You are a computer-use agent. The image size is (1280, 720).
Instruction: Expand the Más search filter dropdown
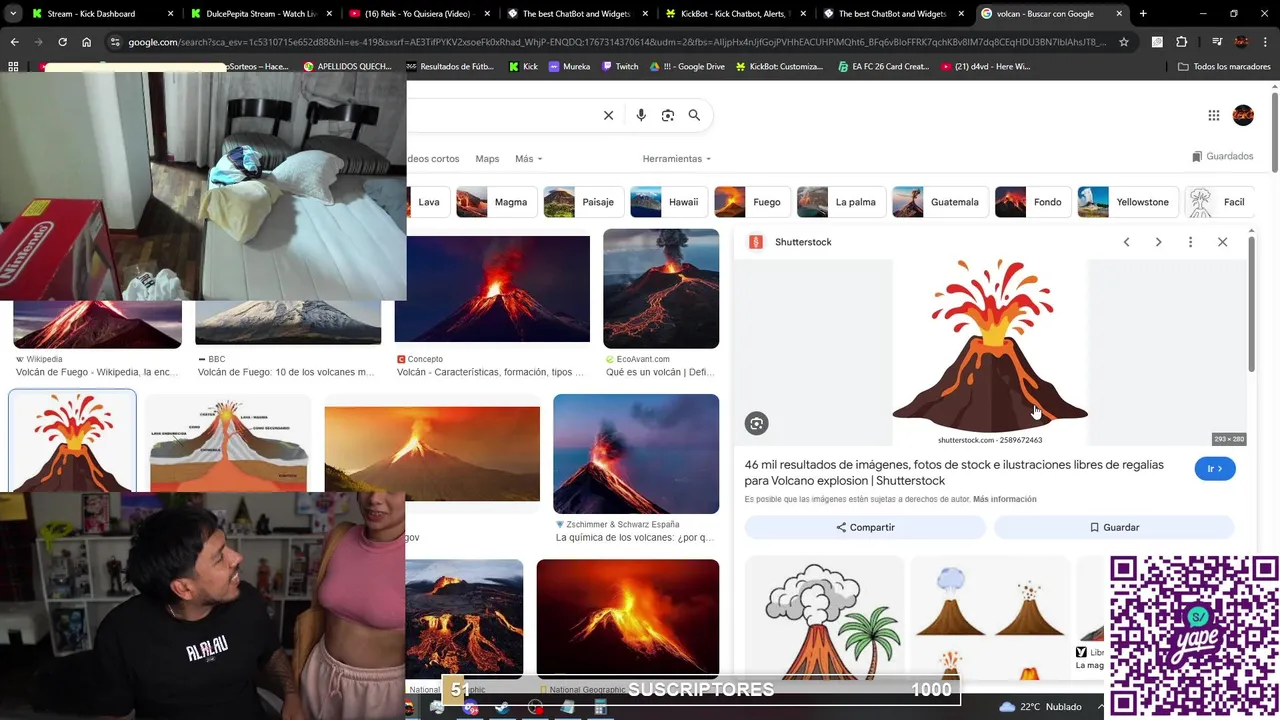tap(528, 159)
